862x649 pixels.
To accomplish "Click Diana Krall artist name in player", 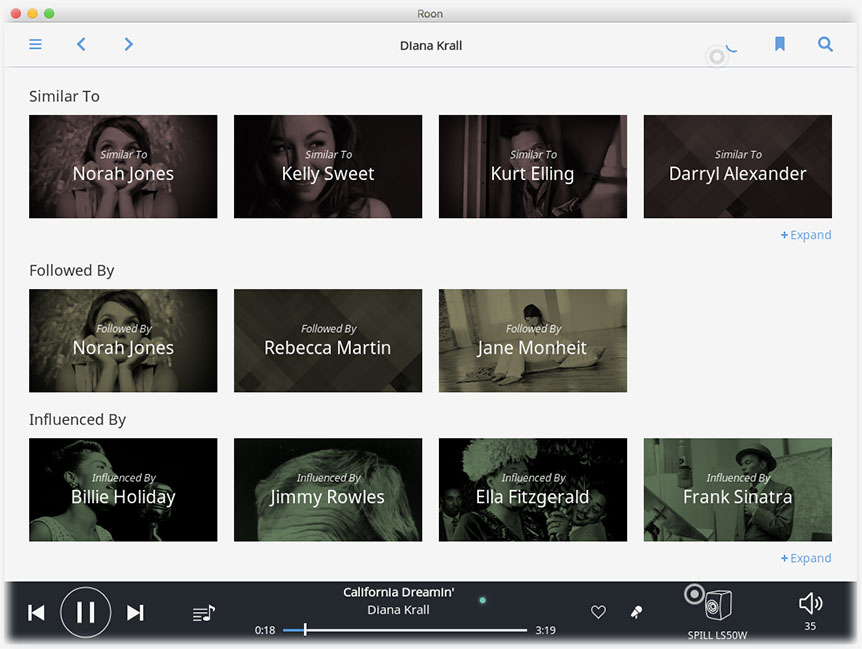I will coord(399,610).
